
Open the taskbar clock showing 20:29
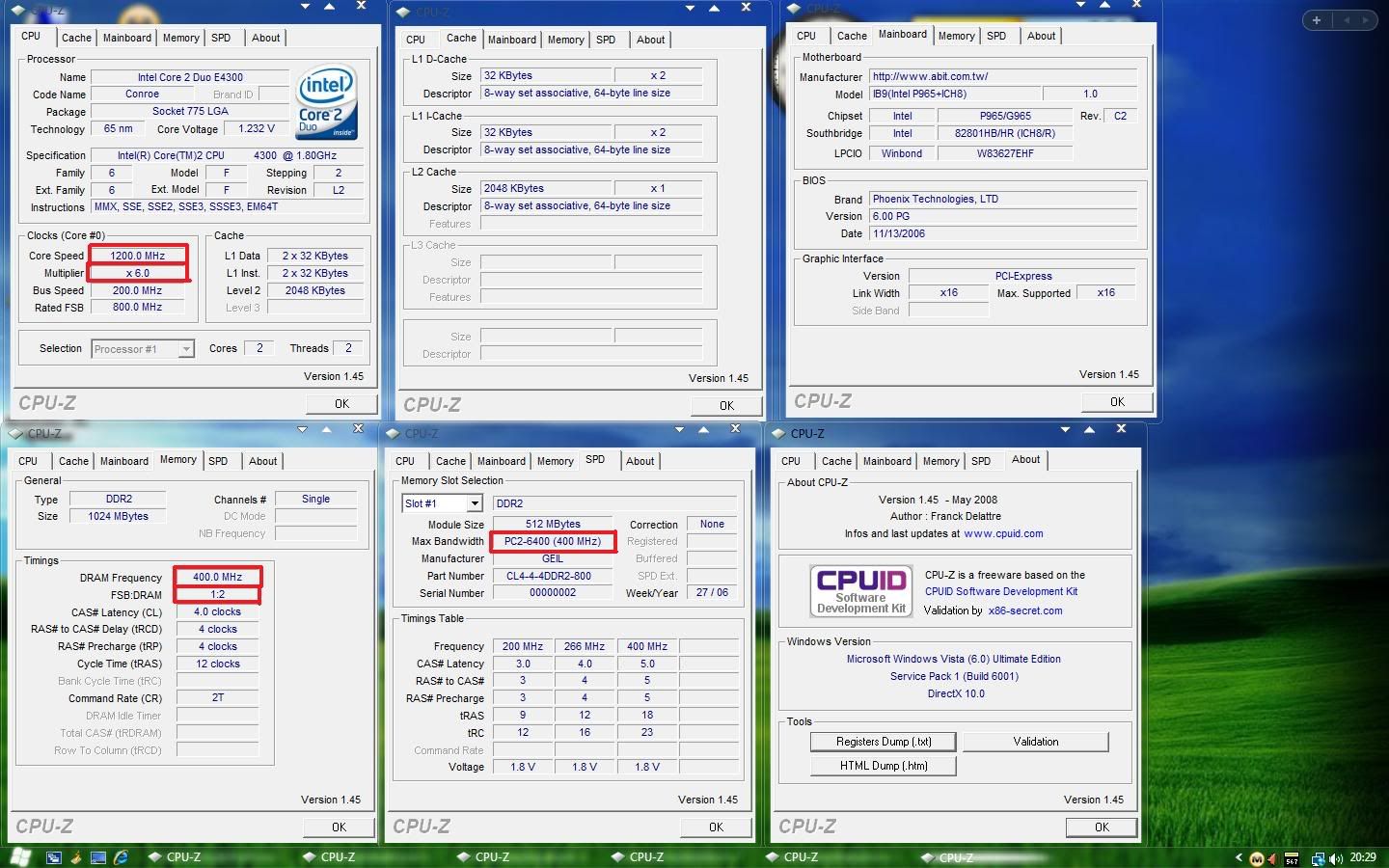(1363, 857)
